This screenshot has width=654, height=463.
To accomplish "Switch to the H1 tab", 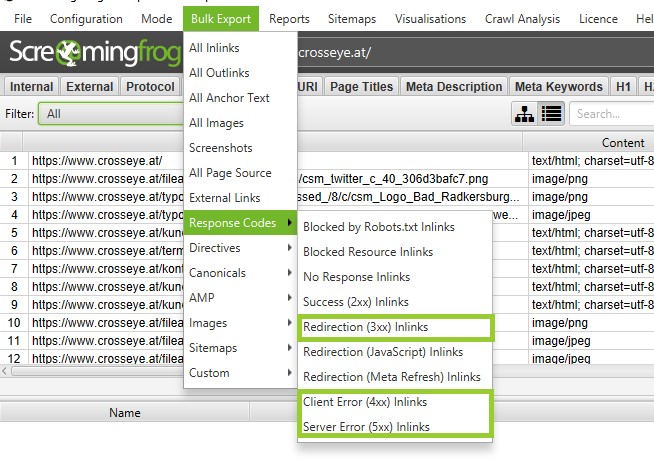I will coord(623,86).
